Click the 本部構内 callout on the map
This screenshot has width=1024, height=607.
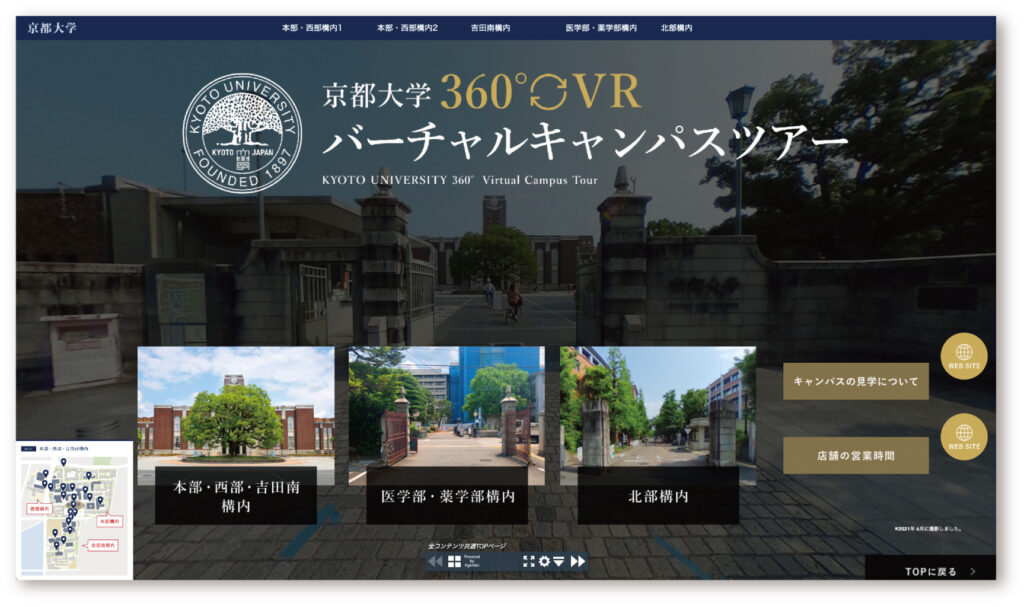click(109, 521)
